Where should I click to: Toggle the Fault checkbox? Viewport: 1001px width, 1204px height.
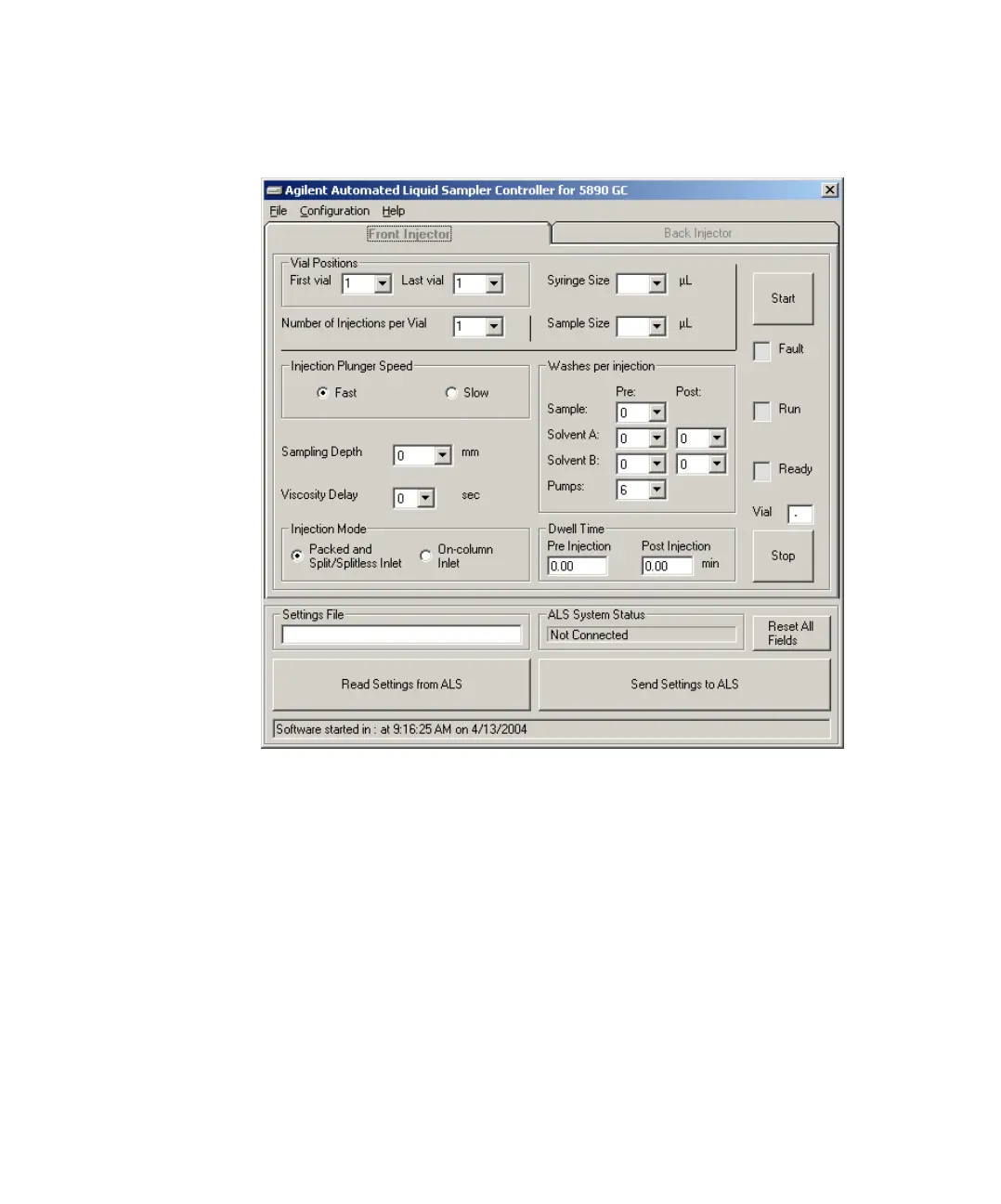[x=761, y=350]
